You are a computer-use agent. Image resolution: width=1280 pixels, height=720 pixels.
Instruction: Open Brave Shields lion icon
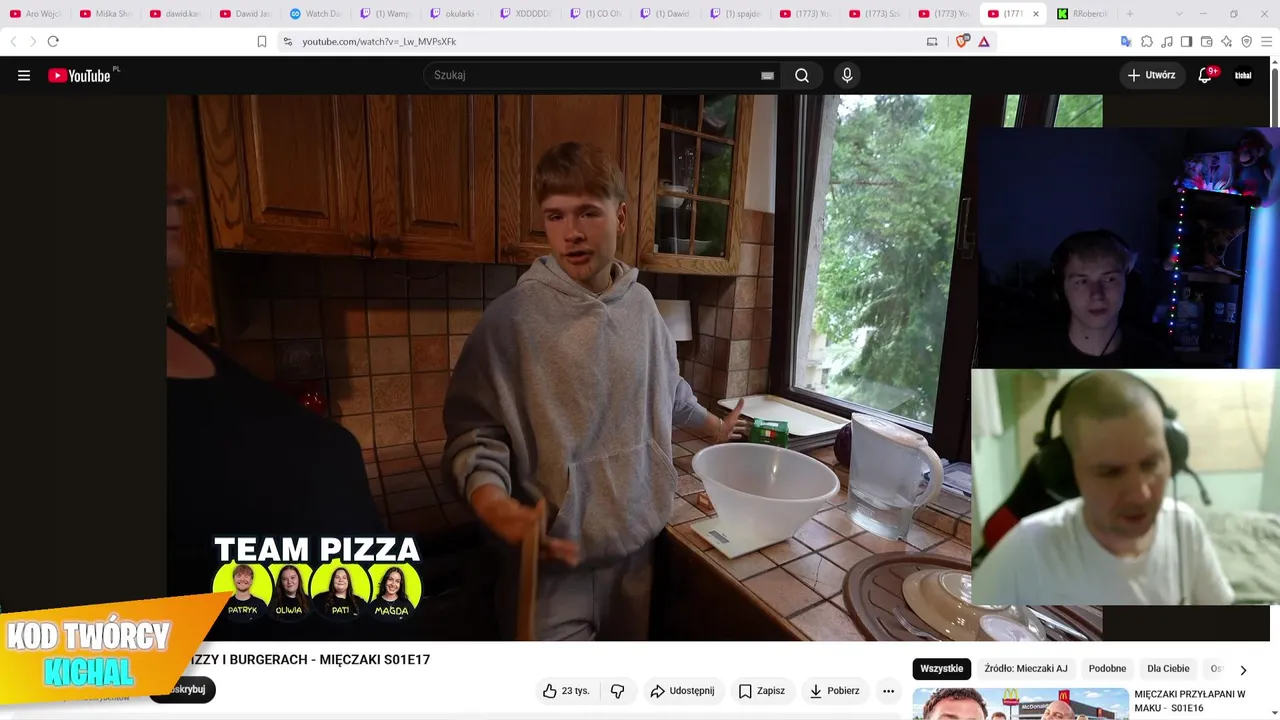tap(963, 41)
